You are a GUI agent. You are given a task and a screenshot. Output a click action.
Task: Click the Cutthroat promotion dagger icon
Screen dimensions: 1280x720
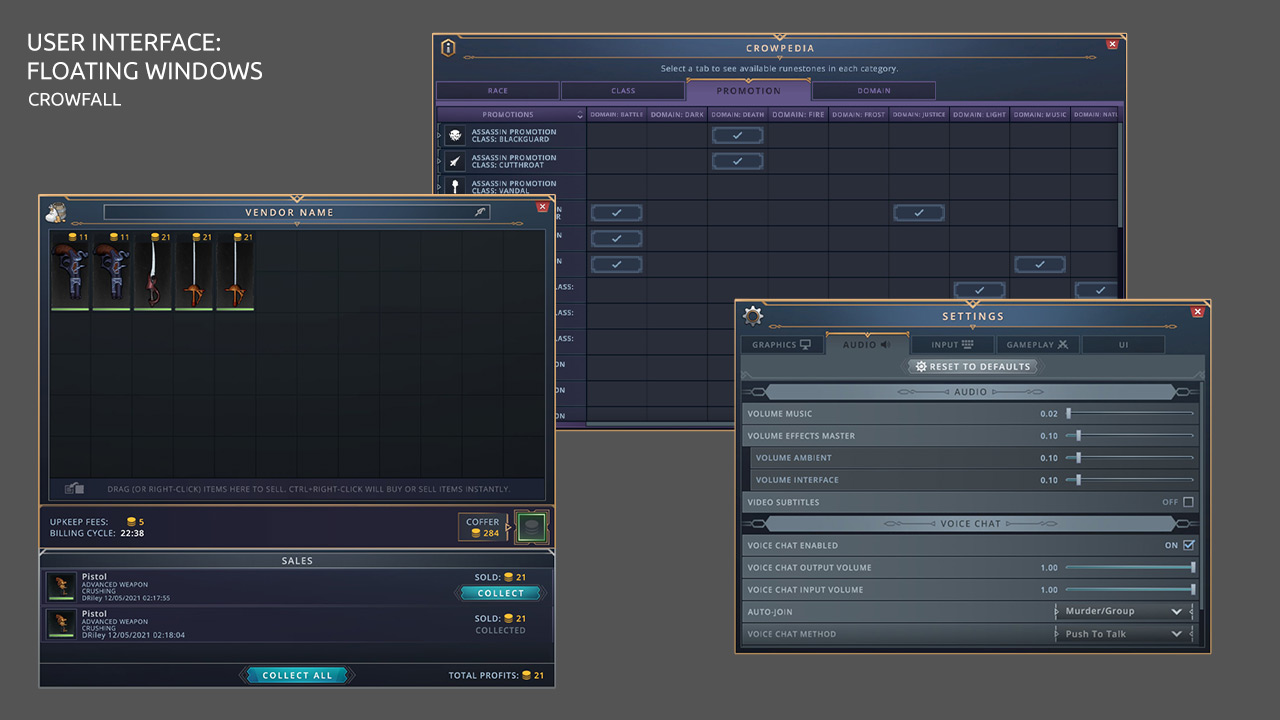pyautogui.click(x=455, y=161)
